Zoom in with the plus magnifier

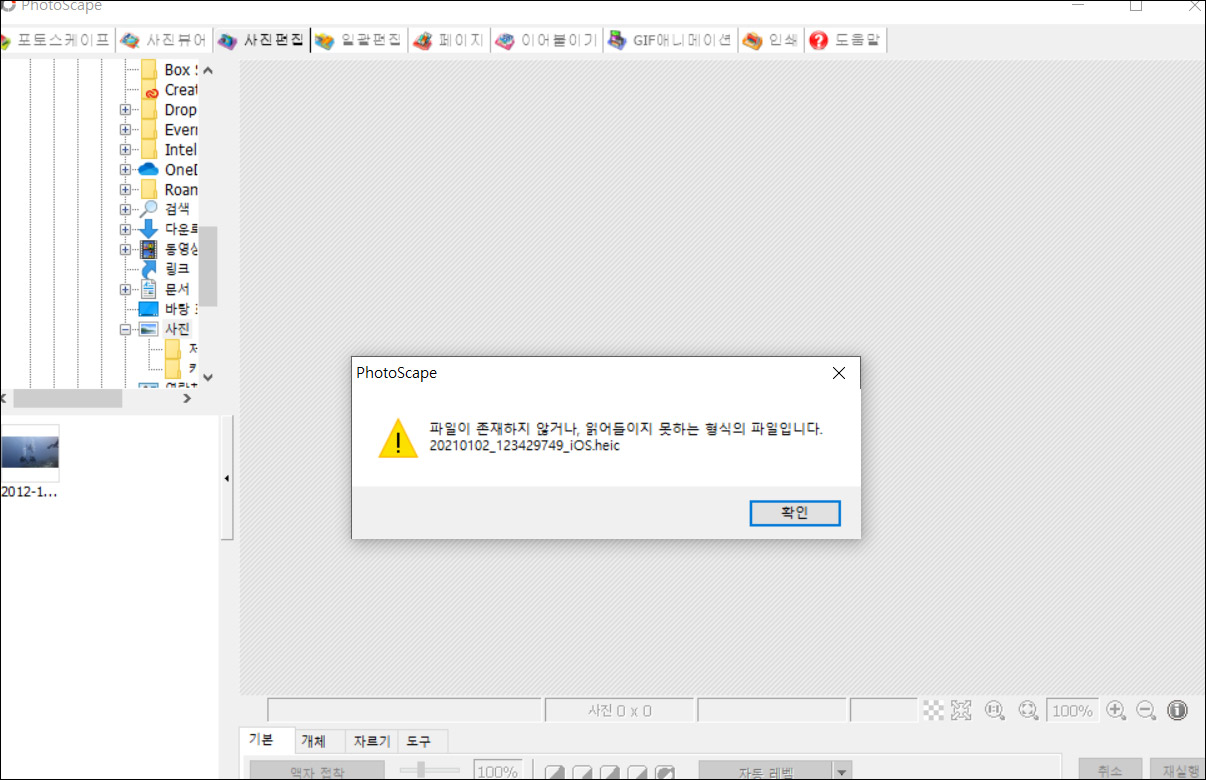pyautogui.click(x=1116, y=710)
